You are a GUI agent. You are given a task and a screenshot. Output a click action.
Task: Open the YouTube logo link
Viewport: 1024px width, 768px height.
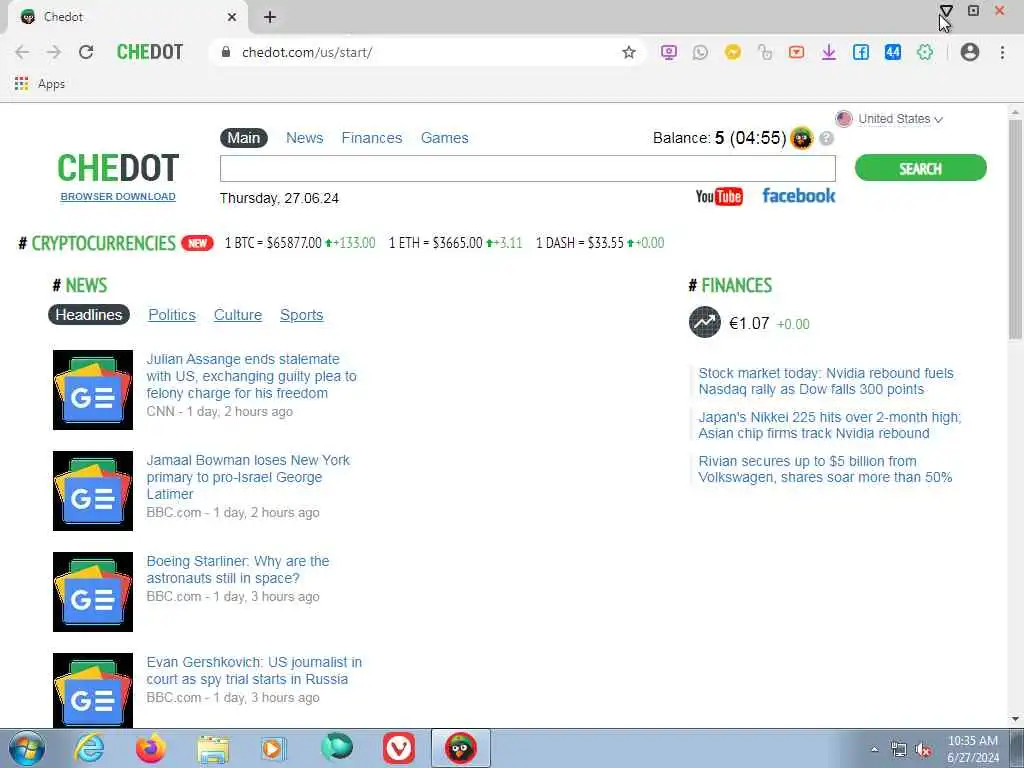[x=719, y=196]
